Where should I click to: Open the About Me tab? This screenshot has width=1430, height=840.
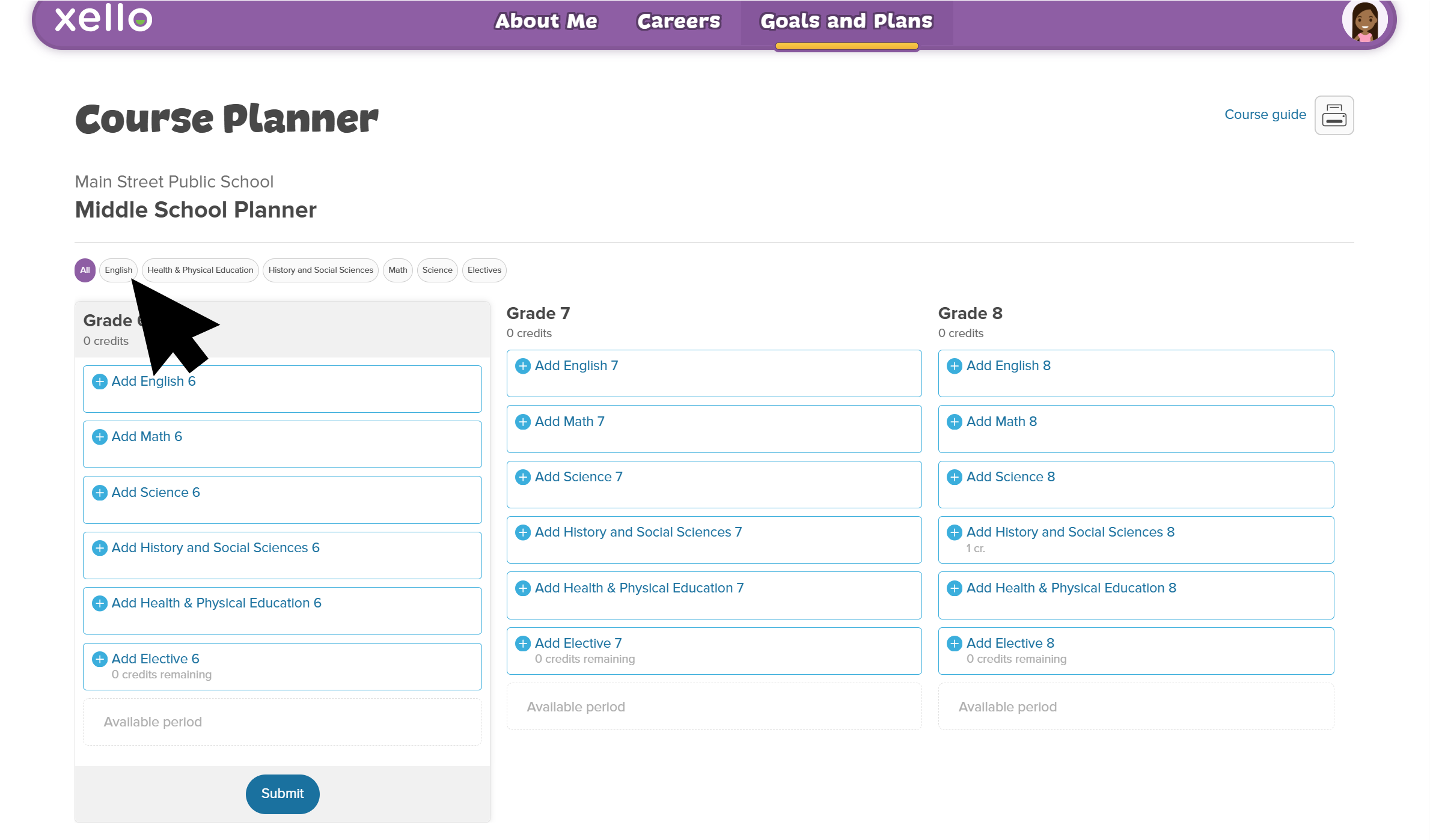(x=546, y=22)
